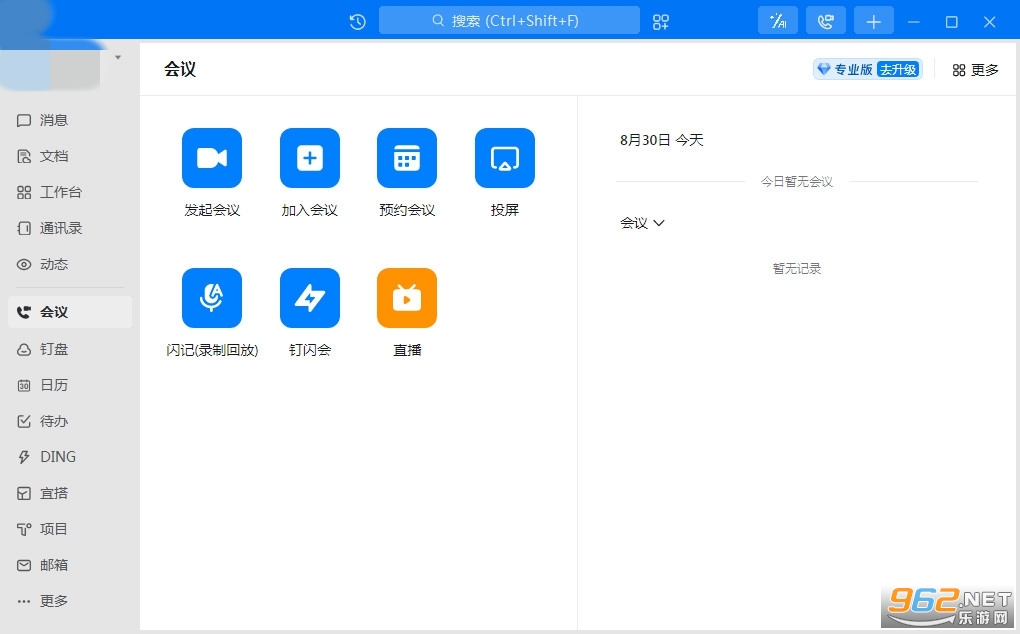
Task: Click the phone call icon in title bar
Action: click(x=825, y=21)
